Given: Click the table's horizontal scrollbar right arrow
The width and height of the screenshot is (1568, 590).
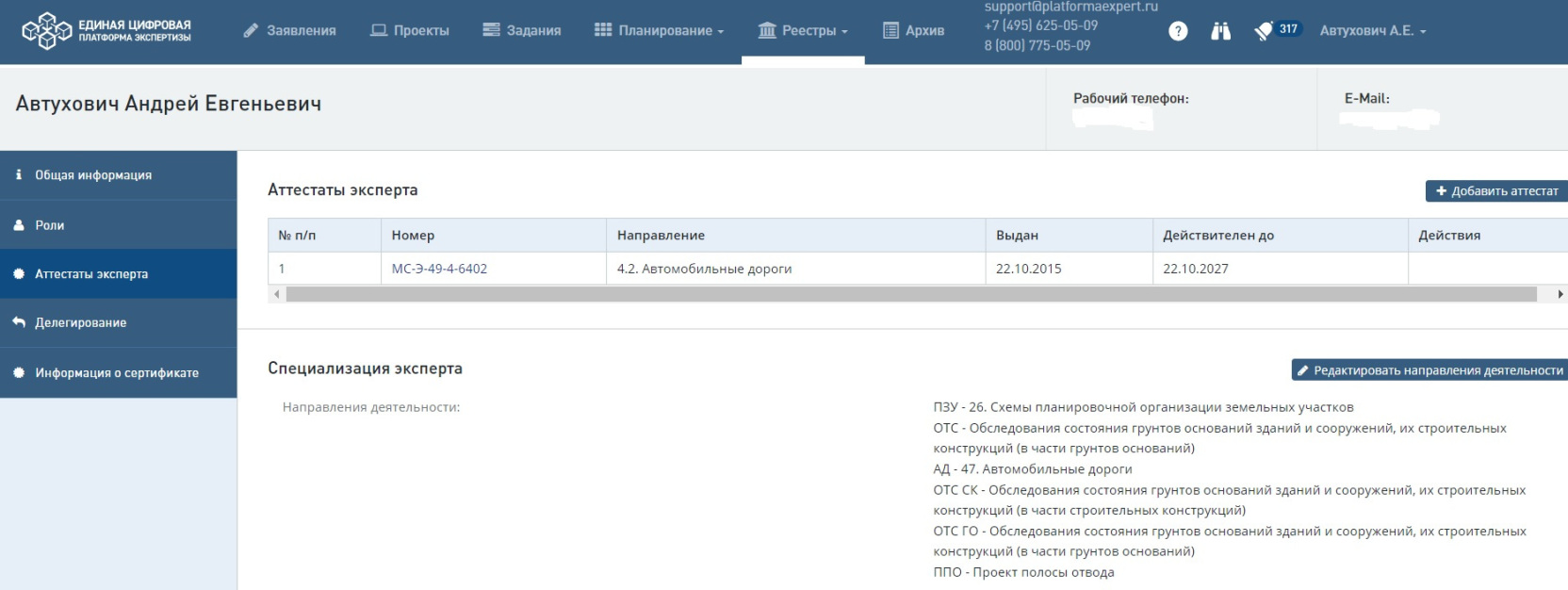Looking at the screenshot, I should coord(1560,294).
